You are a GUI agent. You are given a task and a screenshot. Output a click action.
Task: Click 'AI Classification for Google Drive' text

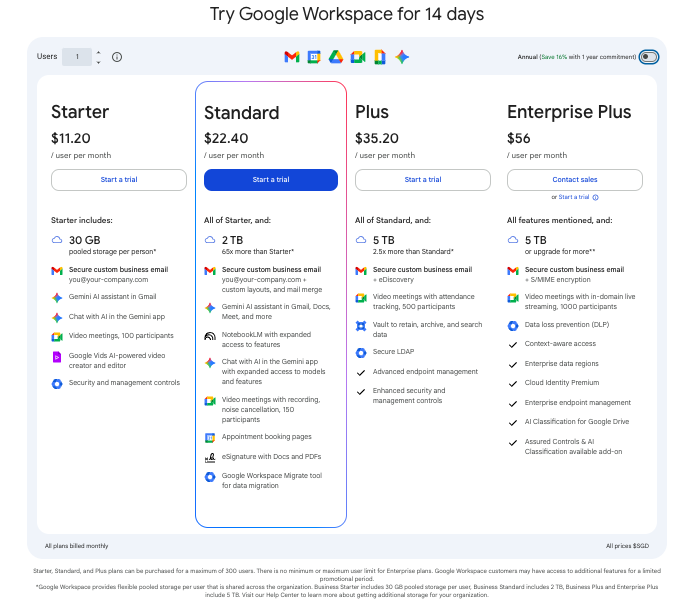coord(577,422)
